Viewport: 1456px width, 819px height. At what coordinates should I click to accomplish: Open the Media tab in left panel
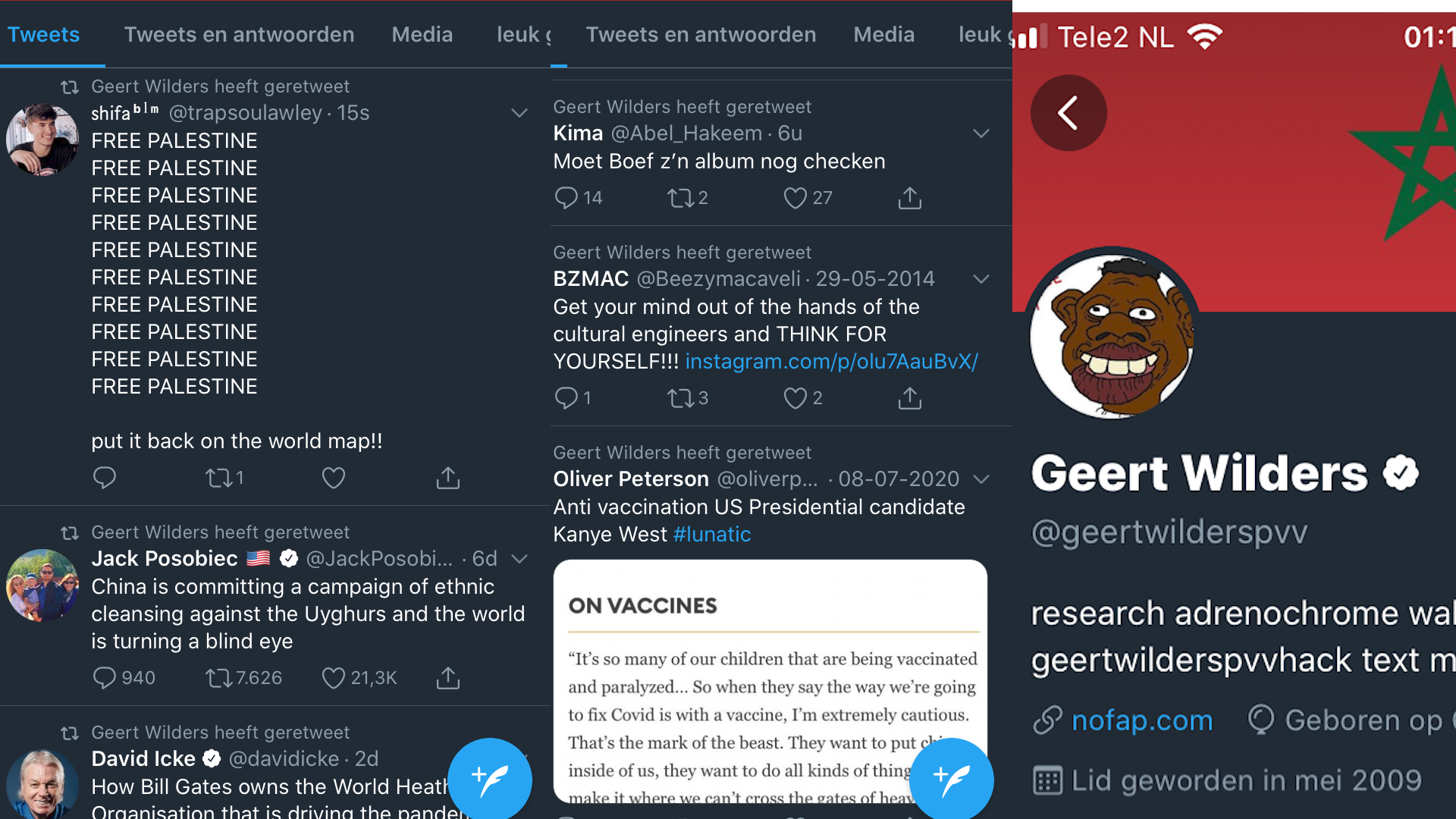point(422,35)
